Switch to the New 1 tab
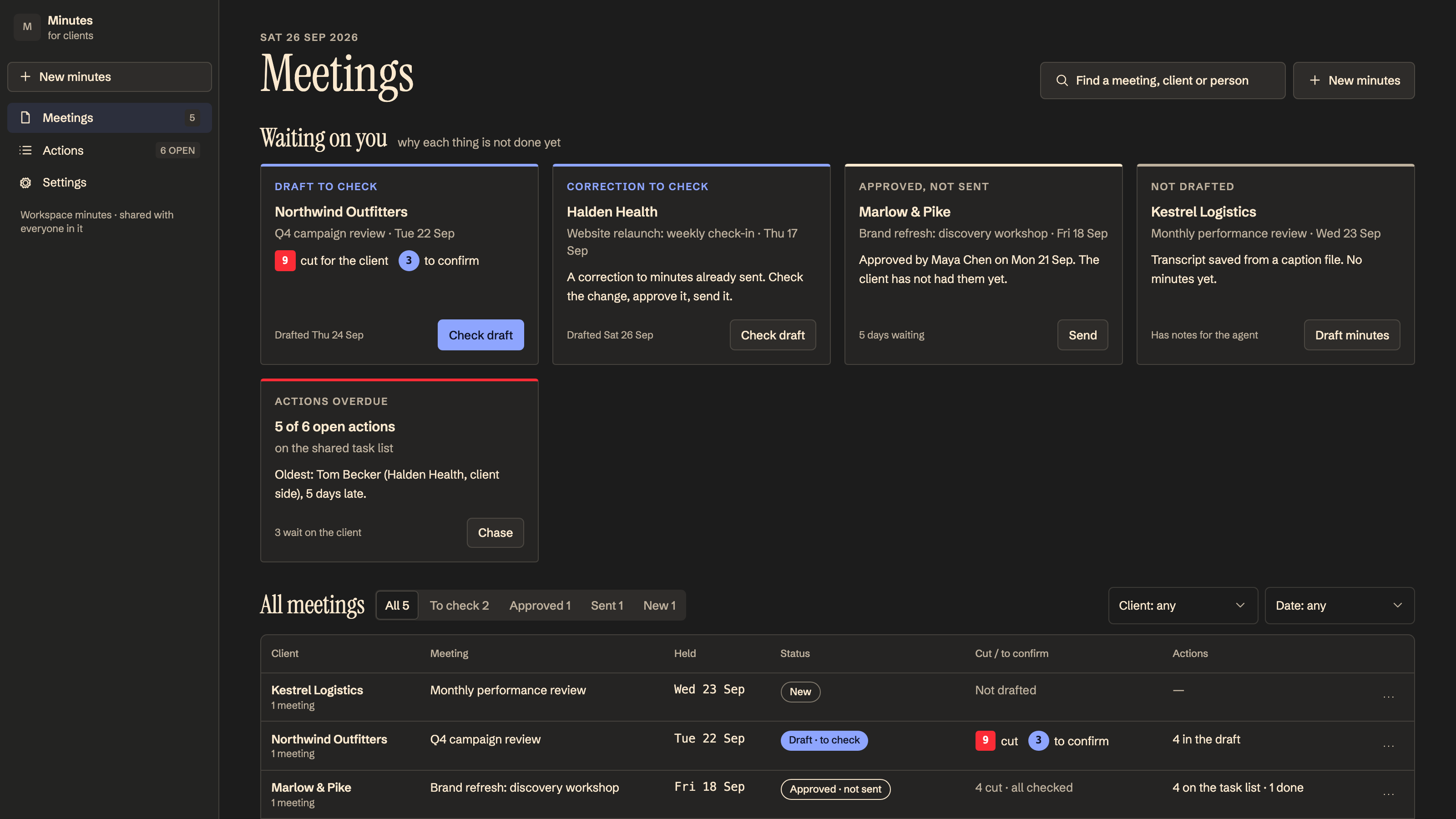Screen dimensions: 1456x819 (x=659, y=605)
